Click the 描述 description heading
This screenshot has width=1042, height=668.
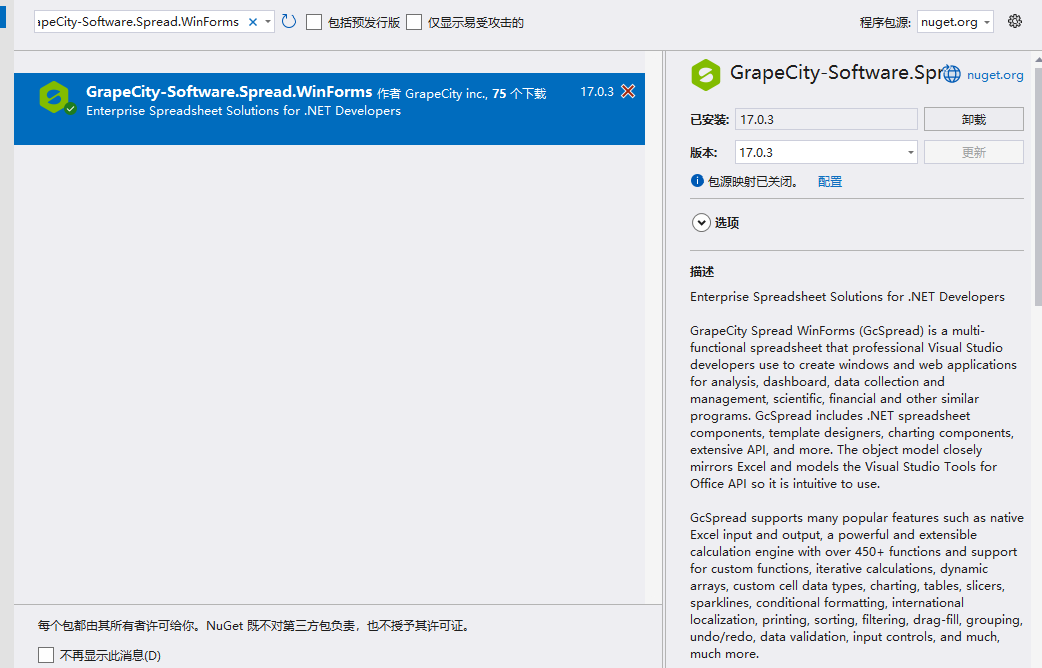[702, 272]
